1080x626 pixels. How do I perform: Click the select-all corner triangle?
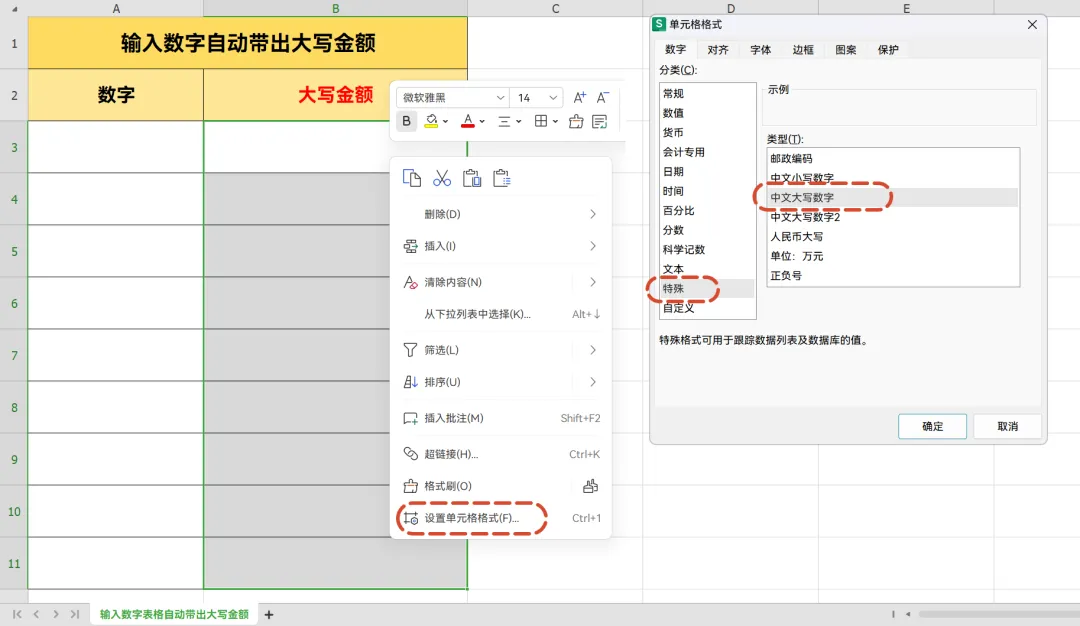[14, 9]
